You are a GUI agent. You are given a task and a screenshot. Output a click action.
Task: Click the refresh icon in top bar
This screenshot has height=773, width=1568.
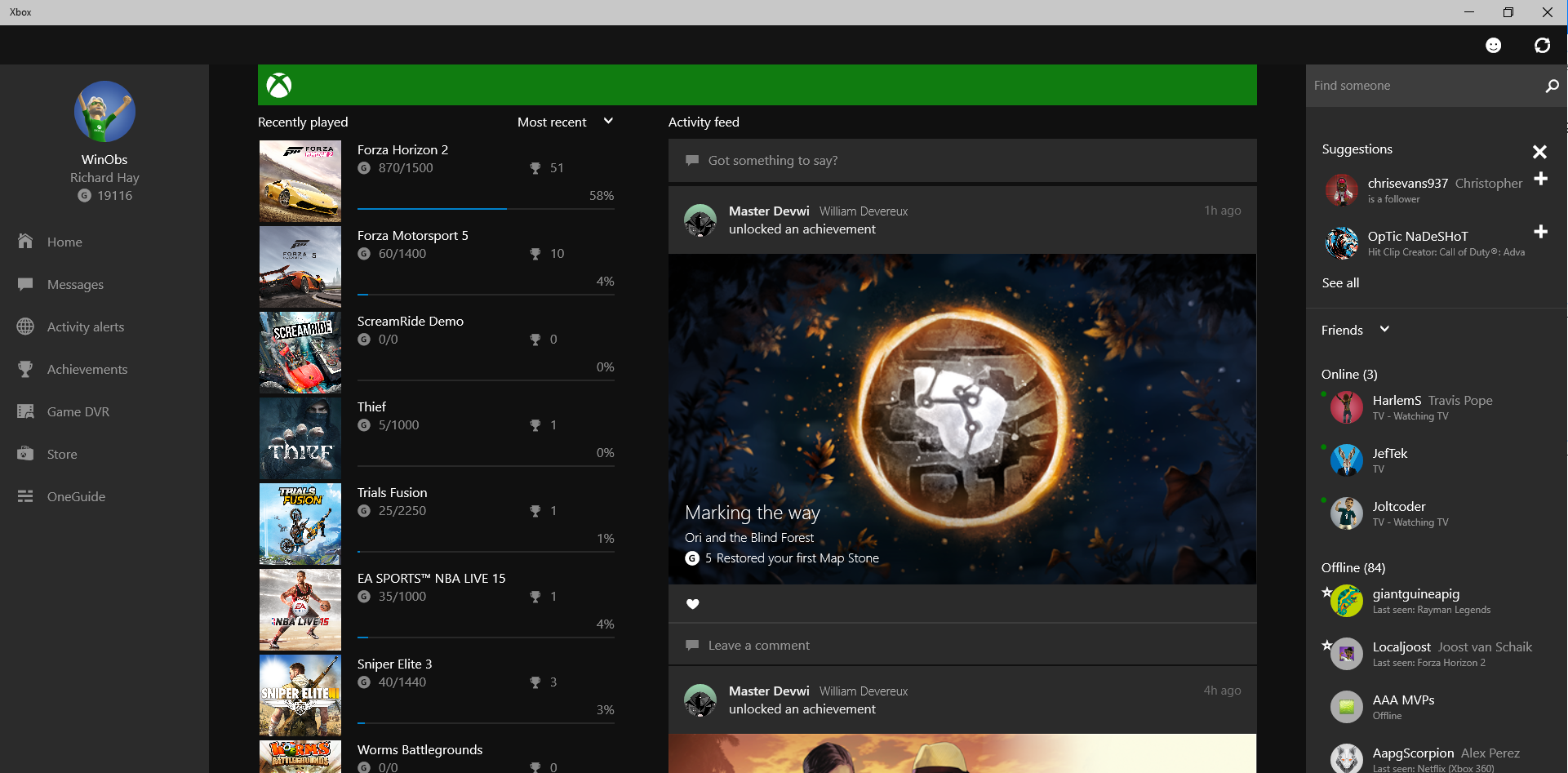pyautogui.click(x=1542, y=46)
